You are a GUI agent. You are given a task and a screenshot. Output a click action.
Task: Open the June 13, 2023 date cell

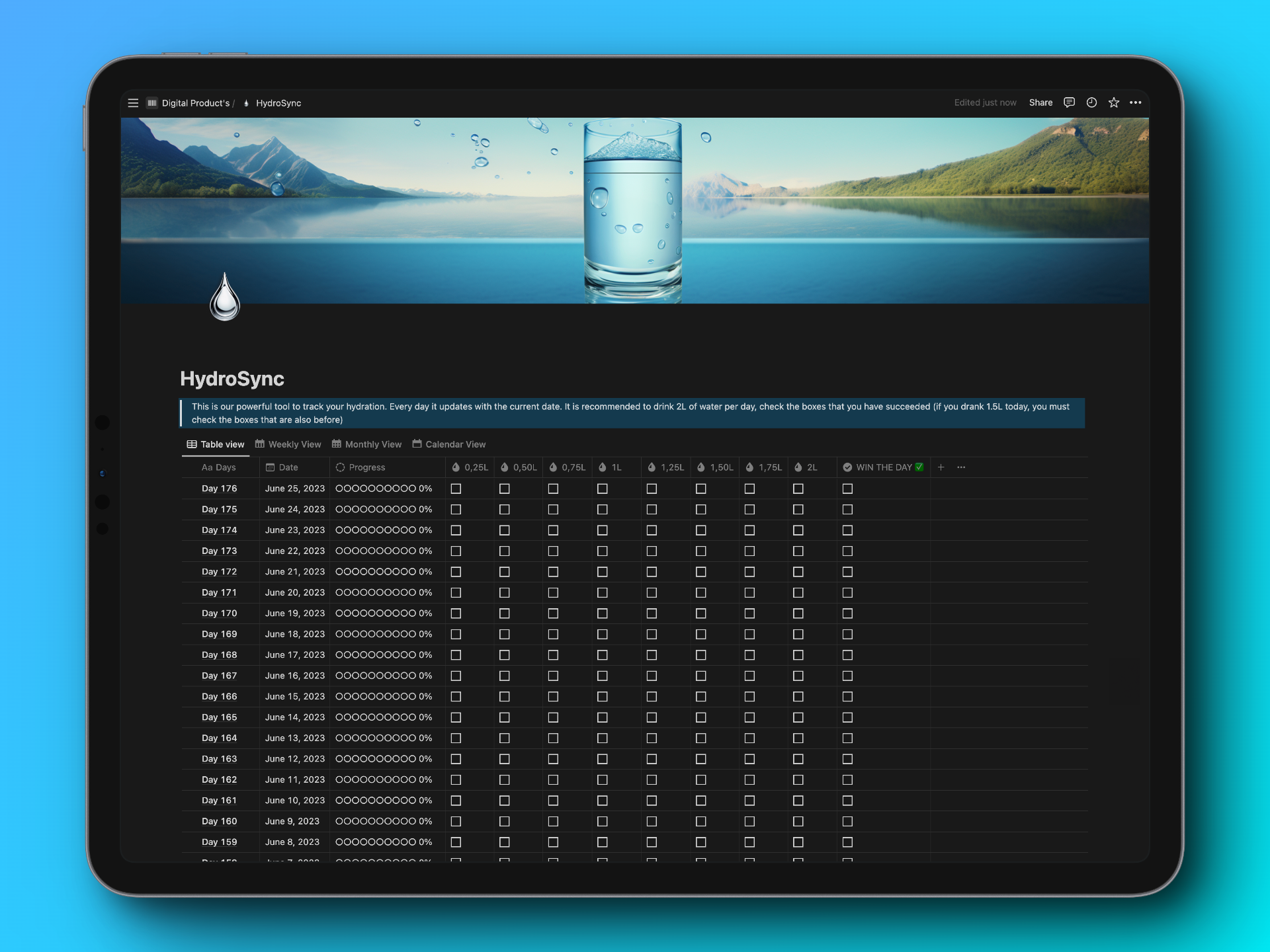coord(294,738)
